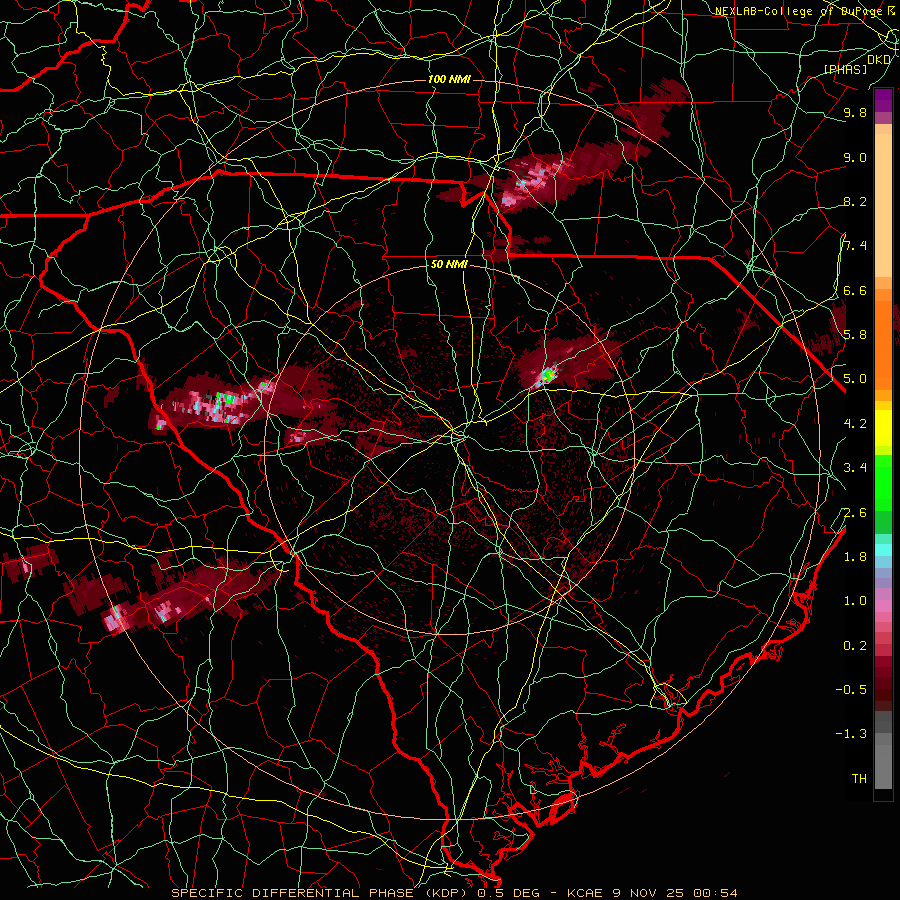Click the 00:54 timestamp in the caption
This screenshot has width=900, height=900.
[715, 893]
